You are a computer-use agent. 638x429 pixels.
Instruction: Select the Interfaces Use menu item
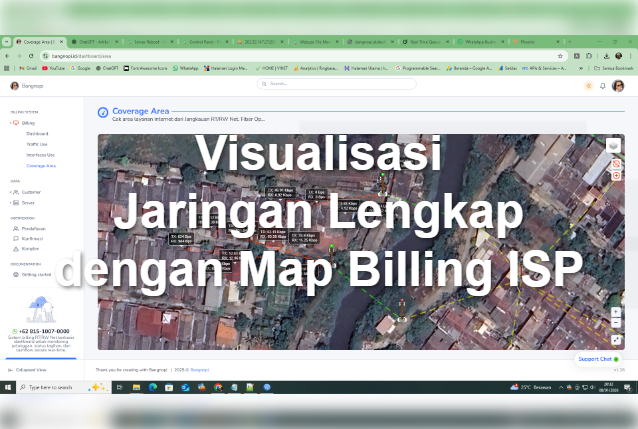[x=43, y=155]
